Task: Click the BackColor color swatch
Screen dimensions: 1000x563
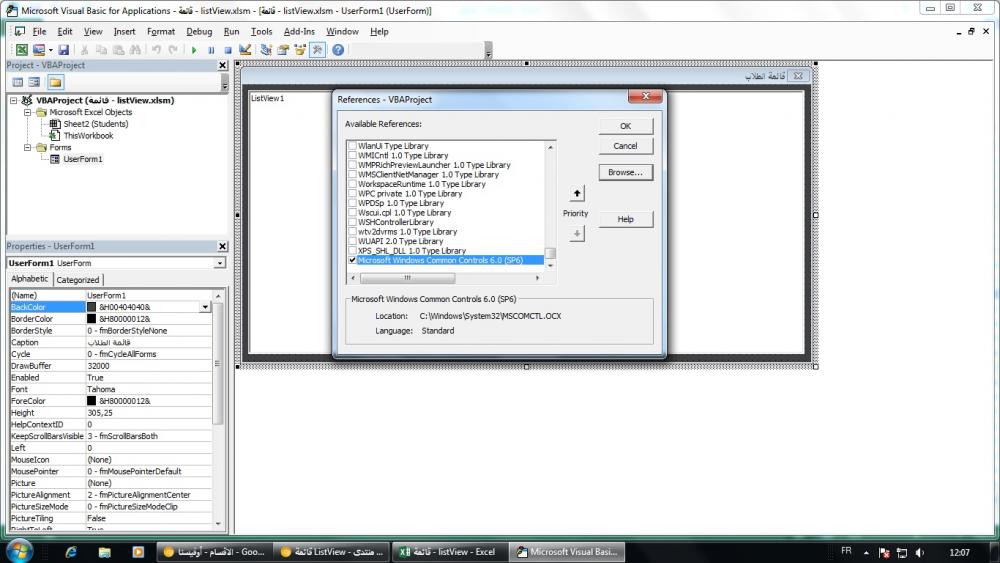Action: (x=91, y=307)
